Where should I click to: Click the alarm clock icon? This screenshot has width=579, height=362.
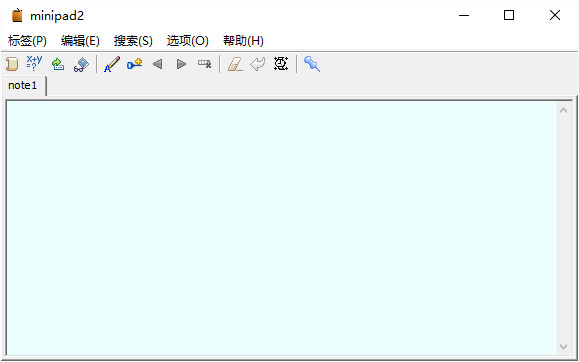pos(281,64)
